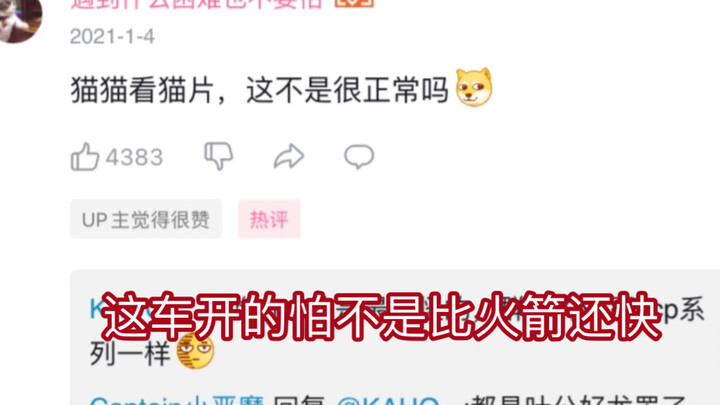Click the 2021-1-4 comment date
The image size is (720, 405).
pyautogui.click(x=112, y=36)
